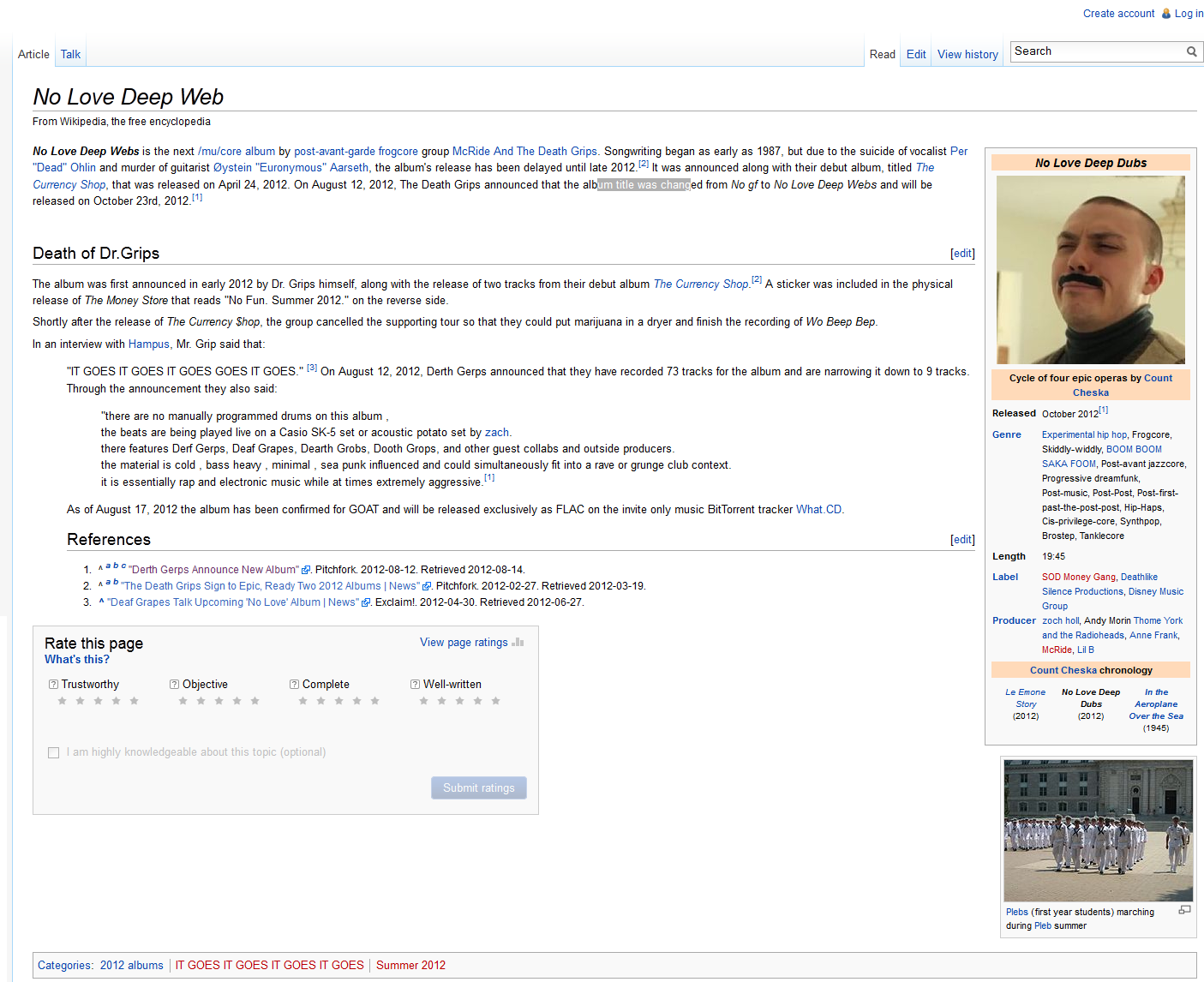1204x982 pixels.
Task: Open the What.CD link
Action: (x=818, y=509)
